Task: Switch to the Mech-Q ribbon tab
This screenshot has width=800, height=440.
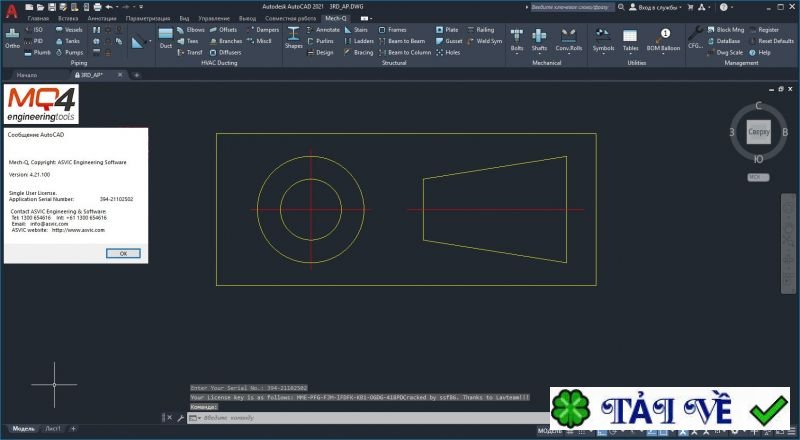Action: [337, 18]
